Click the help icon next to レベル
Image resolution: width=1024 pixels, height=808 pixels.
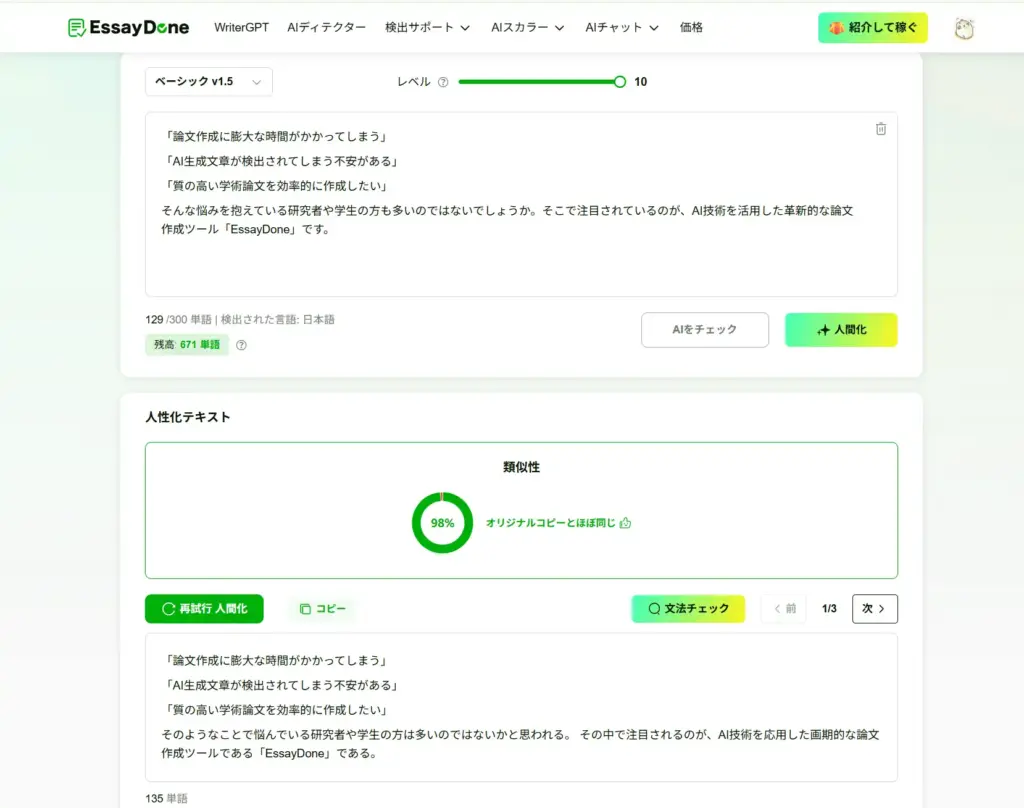443,82
